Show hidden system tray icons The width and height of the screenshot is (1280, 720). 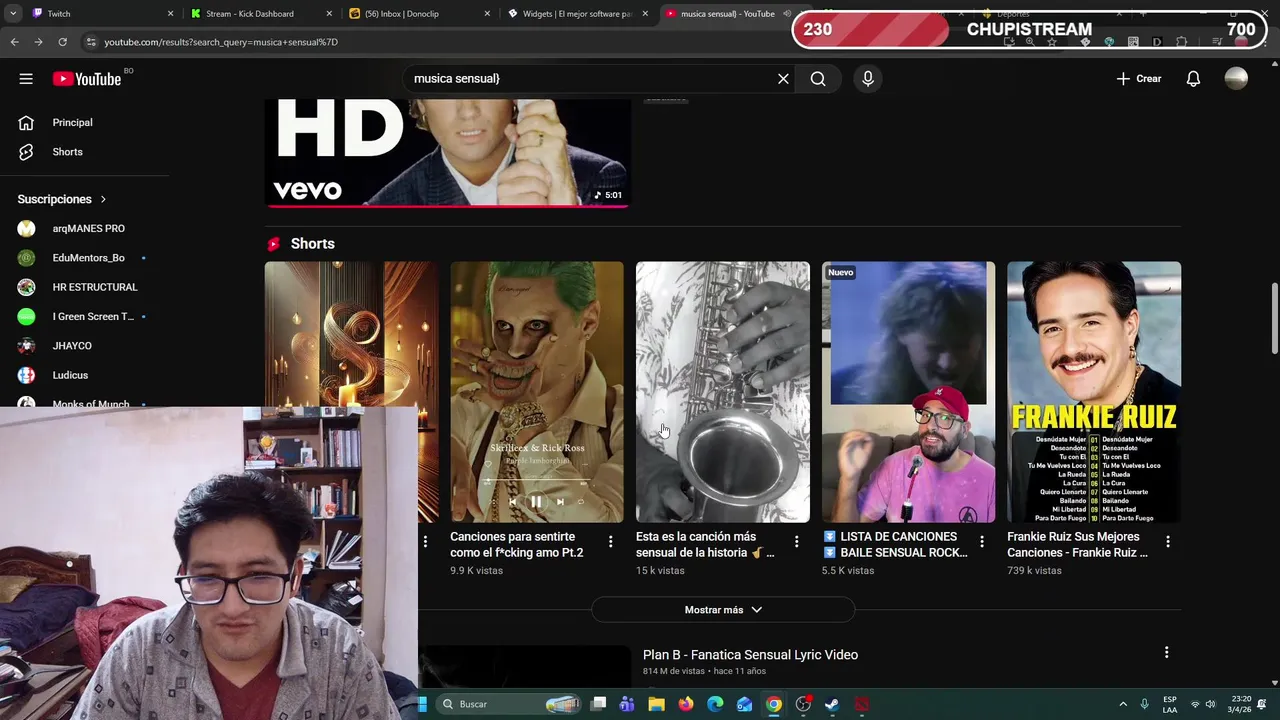[x=1123, y=704]
